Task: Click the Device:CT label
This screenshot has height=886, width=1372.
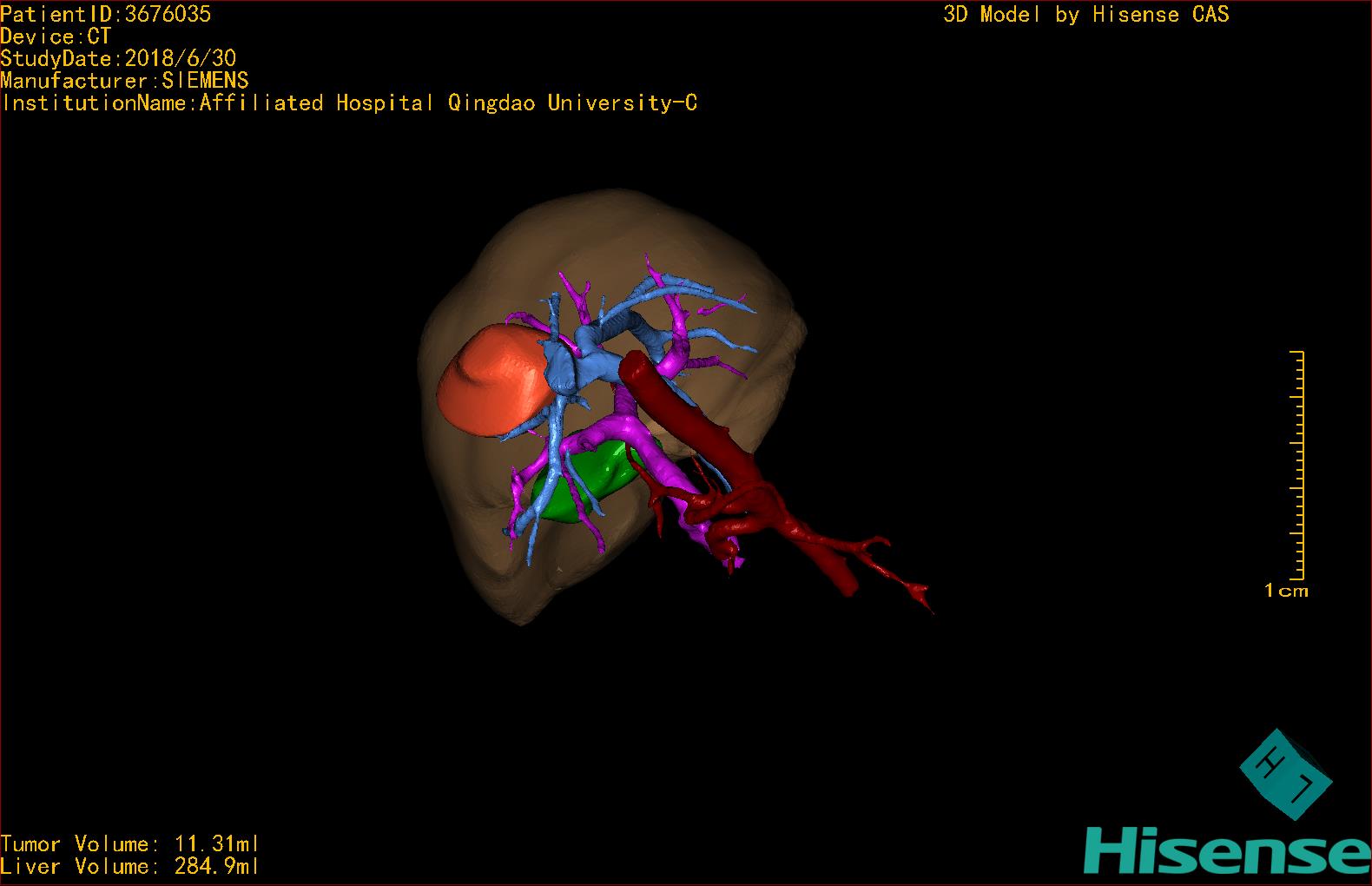Action: pyautogui.click(x=56, y=36)
